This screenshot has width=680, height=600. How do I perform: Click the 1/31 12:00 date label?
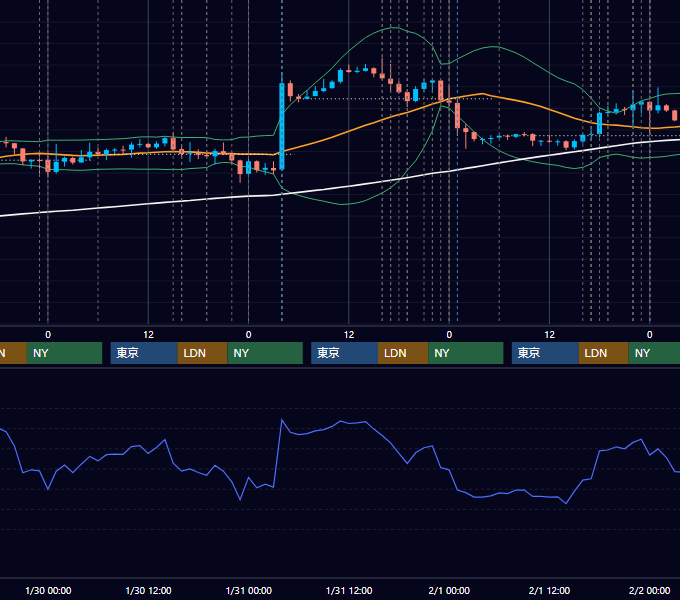tap(349, 590)
